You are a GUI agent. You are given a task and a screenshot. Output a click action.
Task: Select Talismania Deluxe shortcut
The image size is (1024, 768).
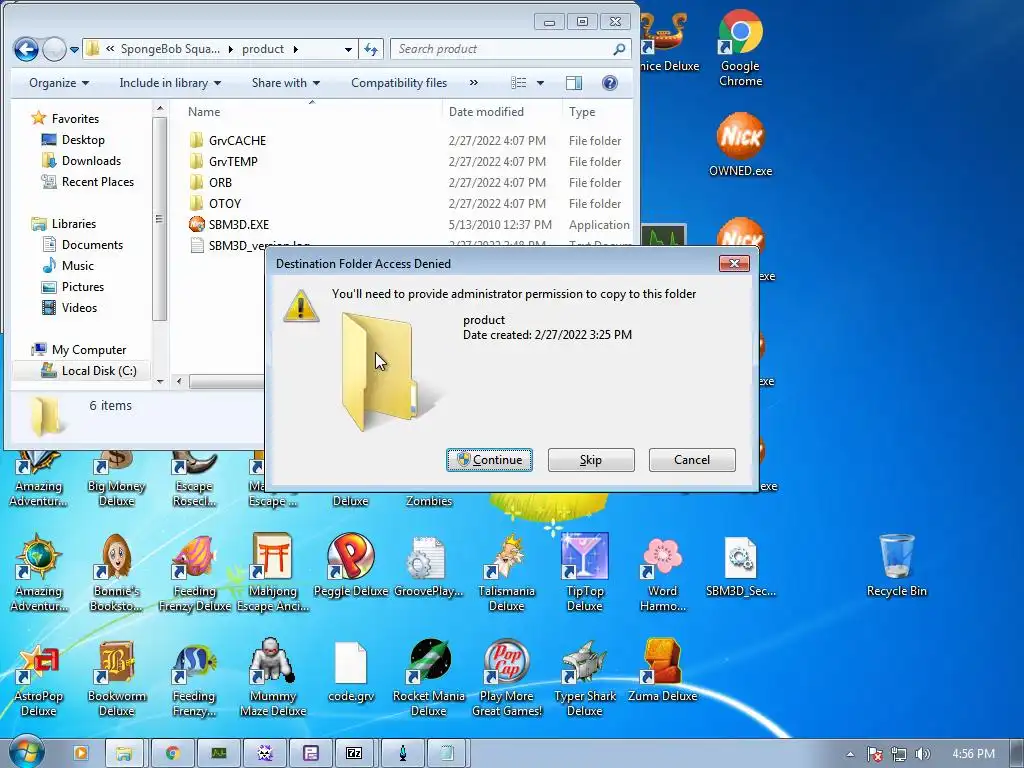tap(506, 573)
